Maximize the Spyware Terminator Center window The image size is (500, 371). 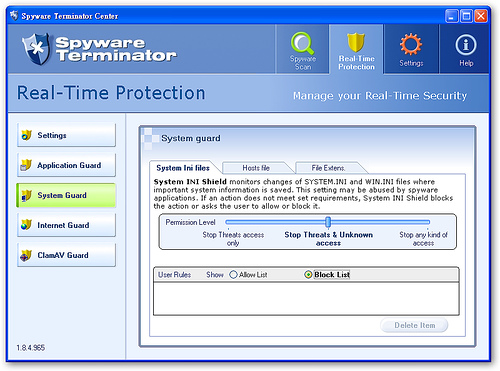pyautogui.click(x=466, y=16)
